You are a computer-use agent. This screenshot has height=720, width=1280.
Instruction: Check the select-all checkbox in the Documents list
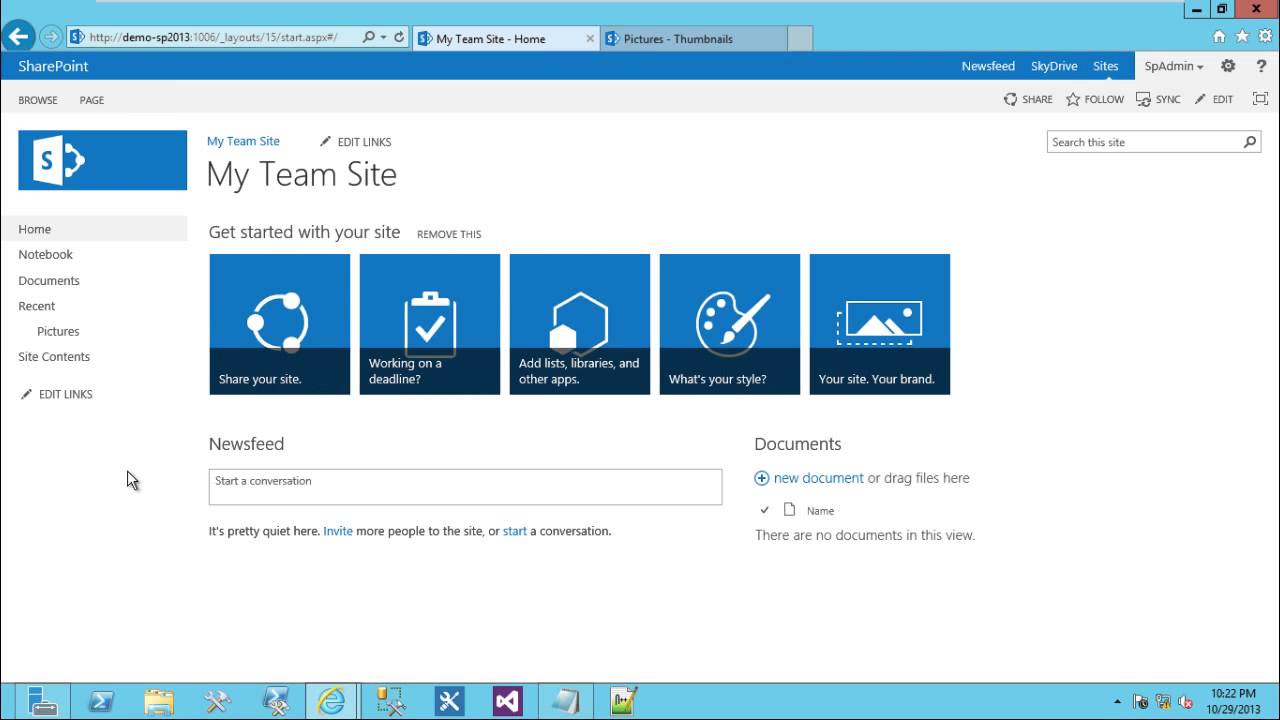(765, 510)
